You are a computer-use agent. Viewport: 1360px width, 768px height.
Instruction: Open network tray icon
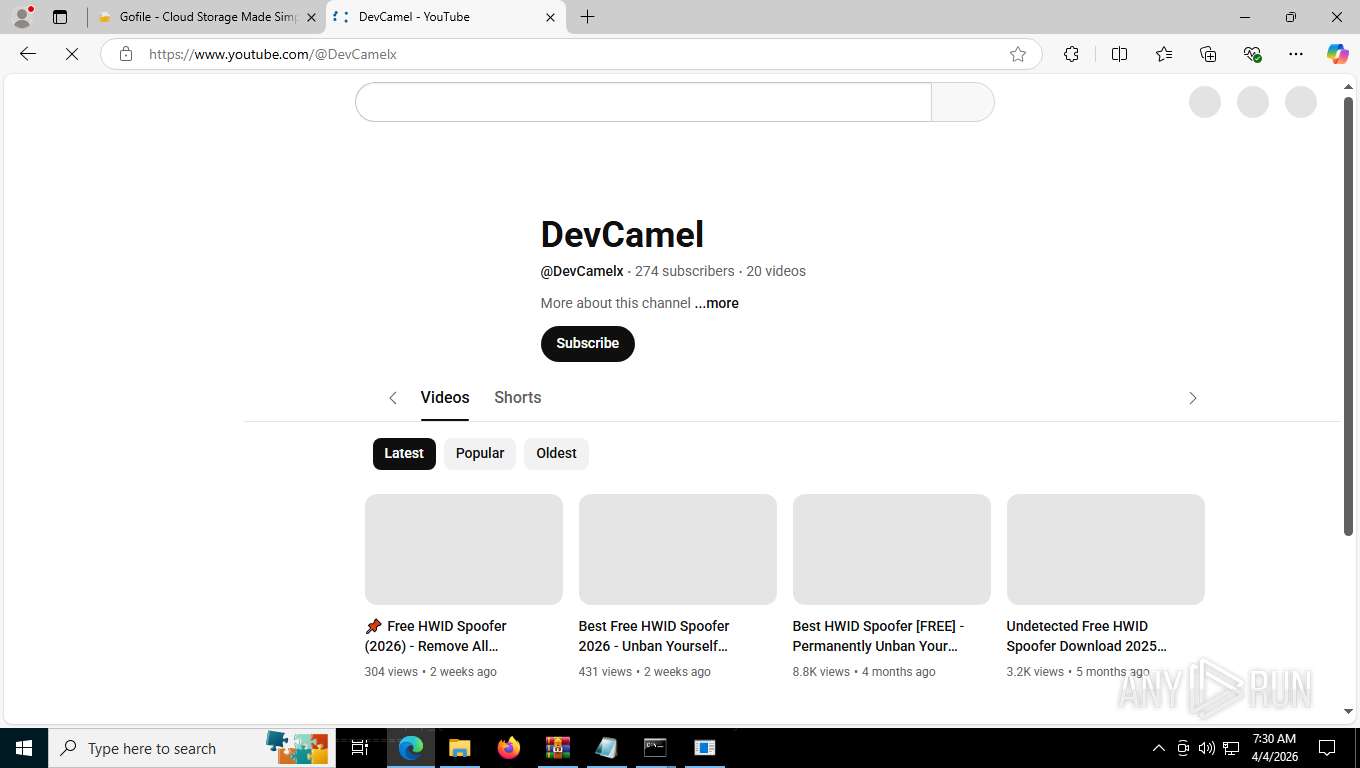point(1231,748)
